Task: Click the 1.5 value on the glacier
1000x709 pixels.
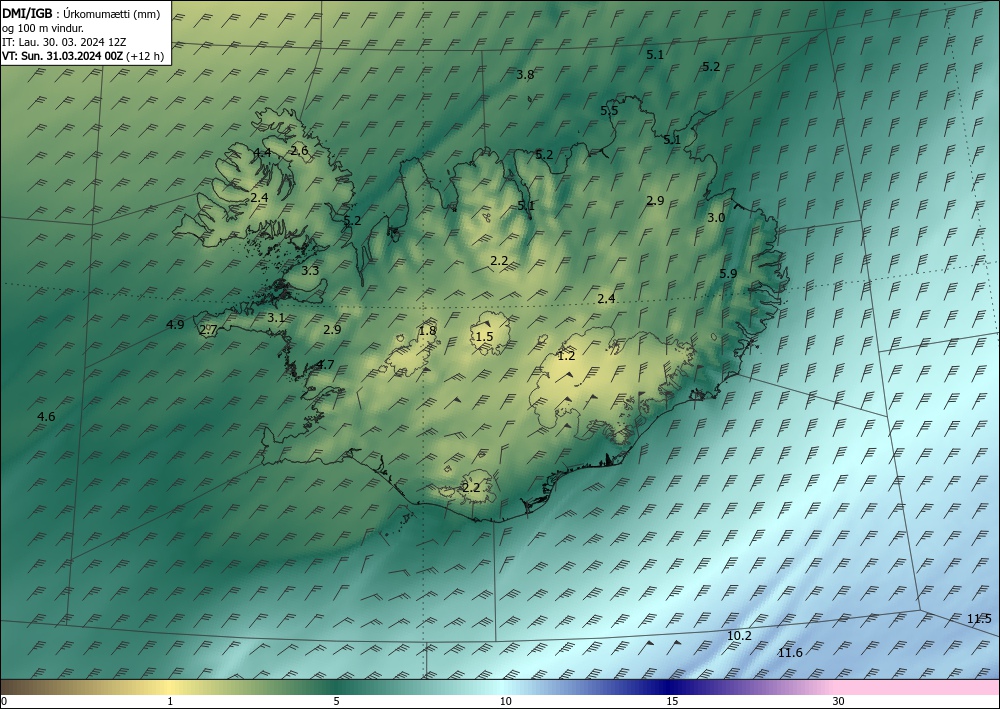Action: tap(484, 336)
